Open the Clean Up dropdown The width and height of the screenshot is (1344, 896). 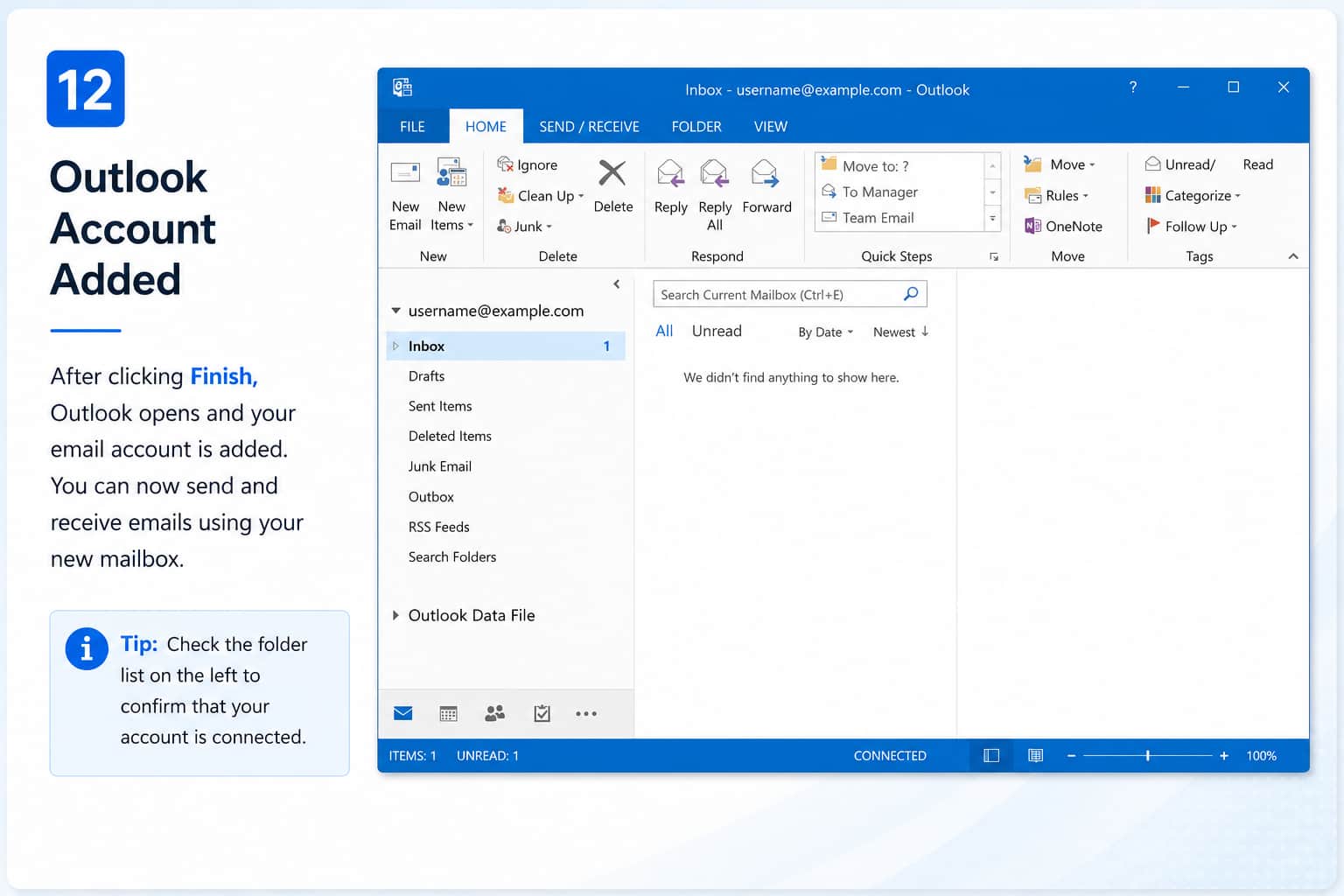point(540,195)
